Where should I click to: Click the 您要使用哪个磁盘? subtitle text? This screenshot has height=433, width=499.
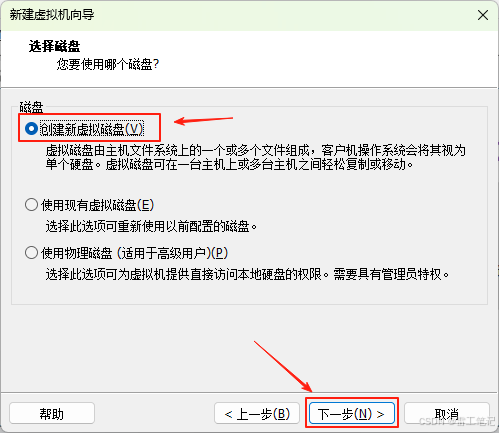point(108,64)
